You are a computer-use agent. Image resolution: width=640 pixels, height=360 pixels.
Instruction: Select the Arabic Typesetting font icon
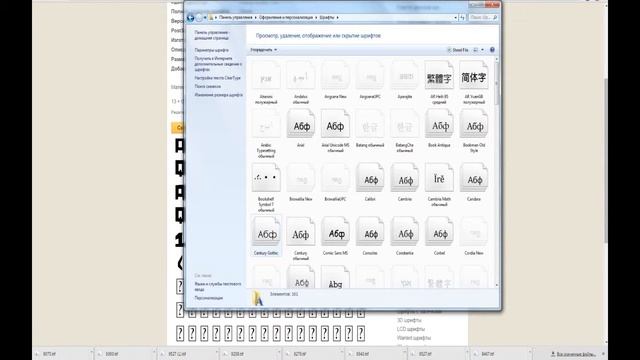(266, 125)
